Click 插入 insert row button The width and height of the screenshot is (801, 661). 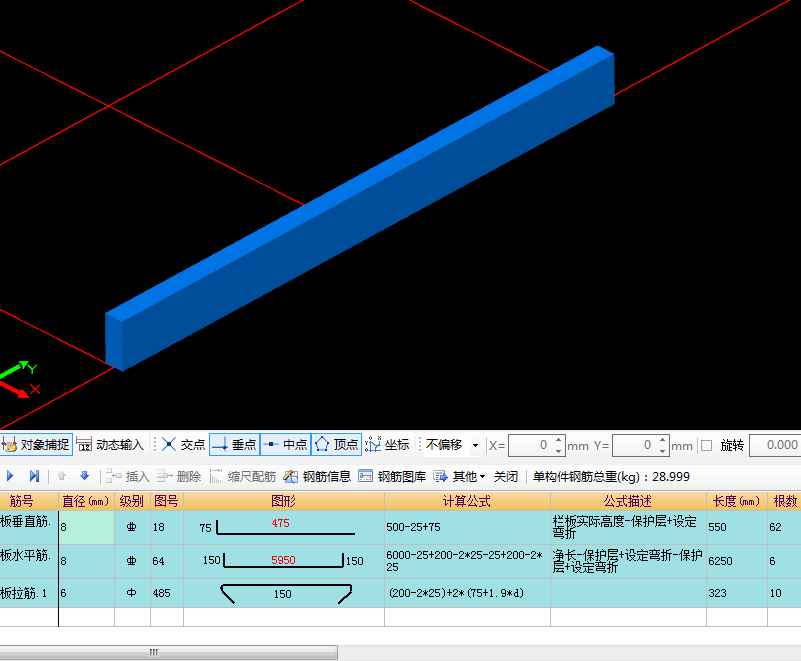click(x=127, y=477)
